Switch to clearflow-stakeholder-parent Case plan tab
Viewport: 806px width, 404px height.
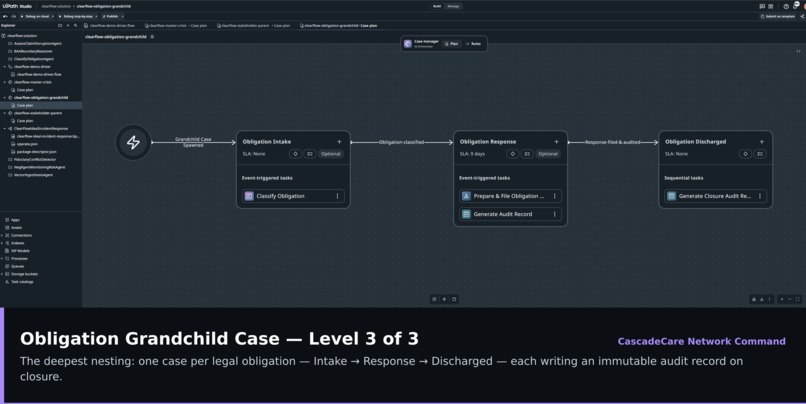click(x=253, y=25)
